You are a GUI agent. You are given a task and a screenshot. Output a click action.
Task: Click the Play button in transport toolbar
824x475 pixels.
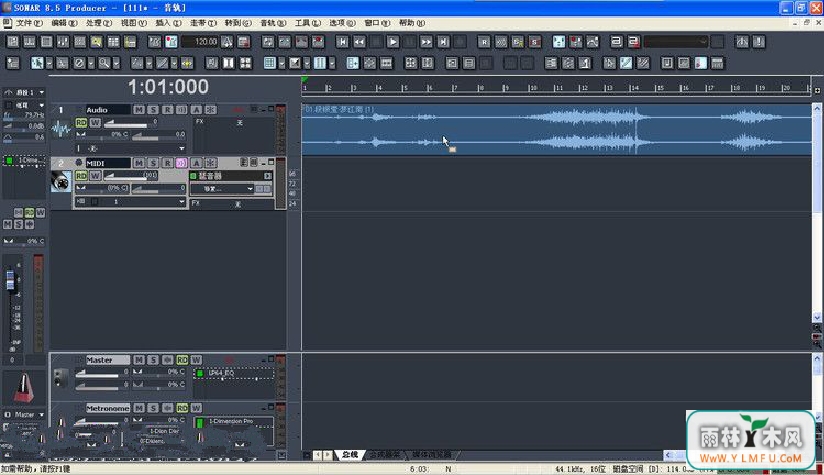[x=393, y=42]
